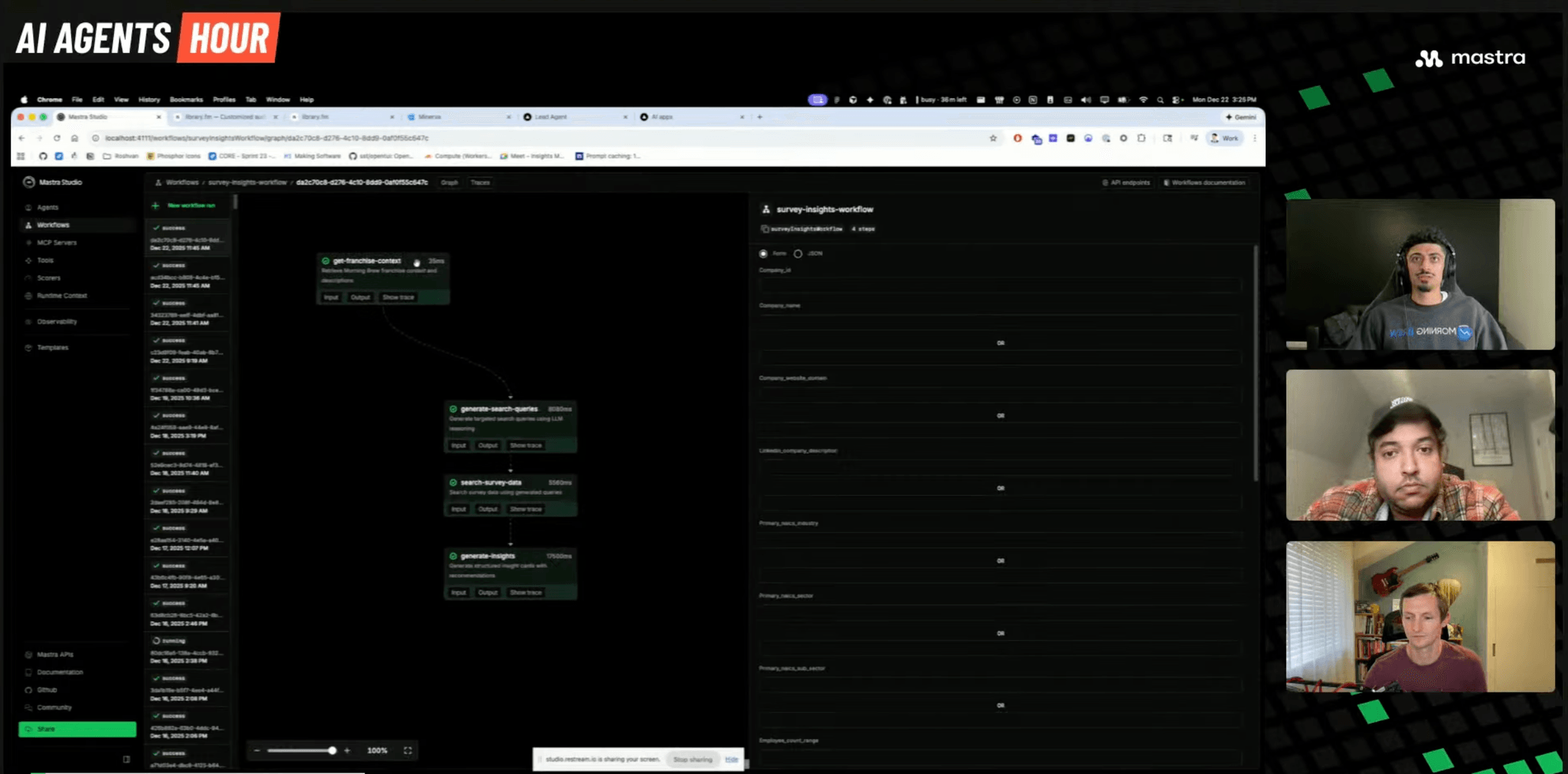Open the History menu in menu bar
The width and height of the screenshot is (1568, 774).
point(149,100)
